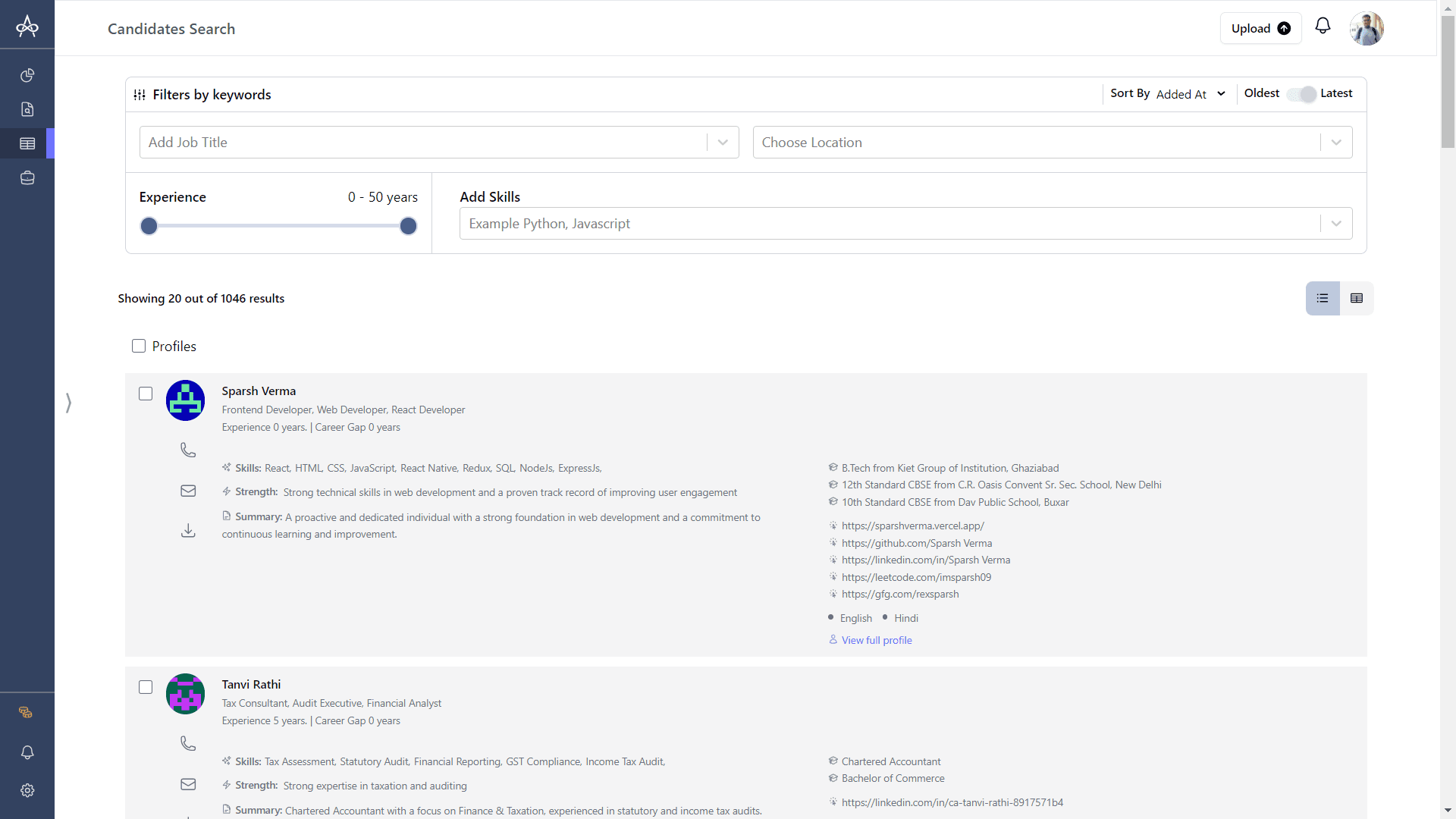1456x819 pixels.
Task: Click the coins credits icon in sidebar
Action: [x=26, y=712]
